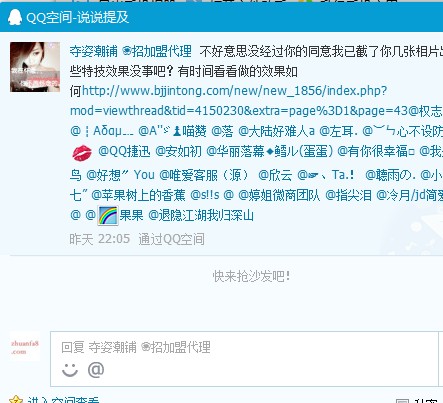Image resolution: width=443 pixels, height=403 pixels.
Task: Click the @安如初 mention link
Action: tap(178, 151)
